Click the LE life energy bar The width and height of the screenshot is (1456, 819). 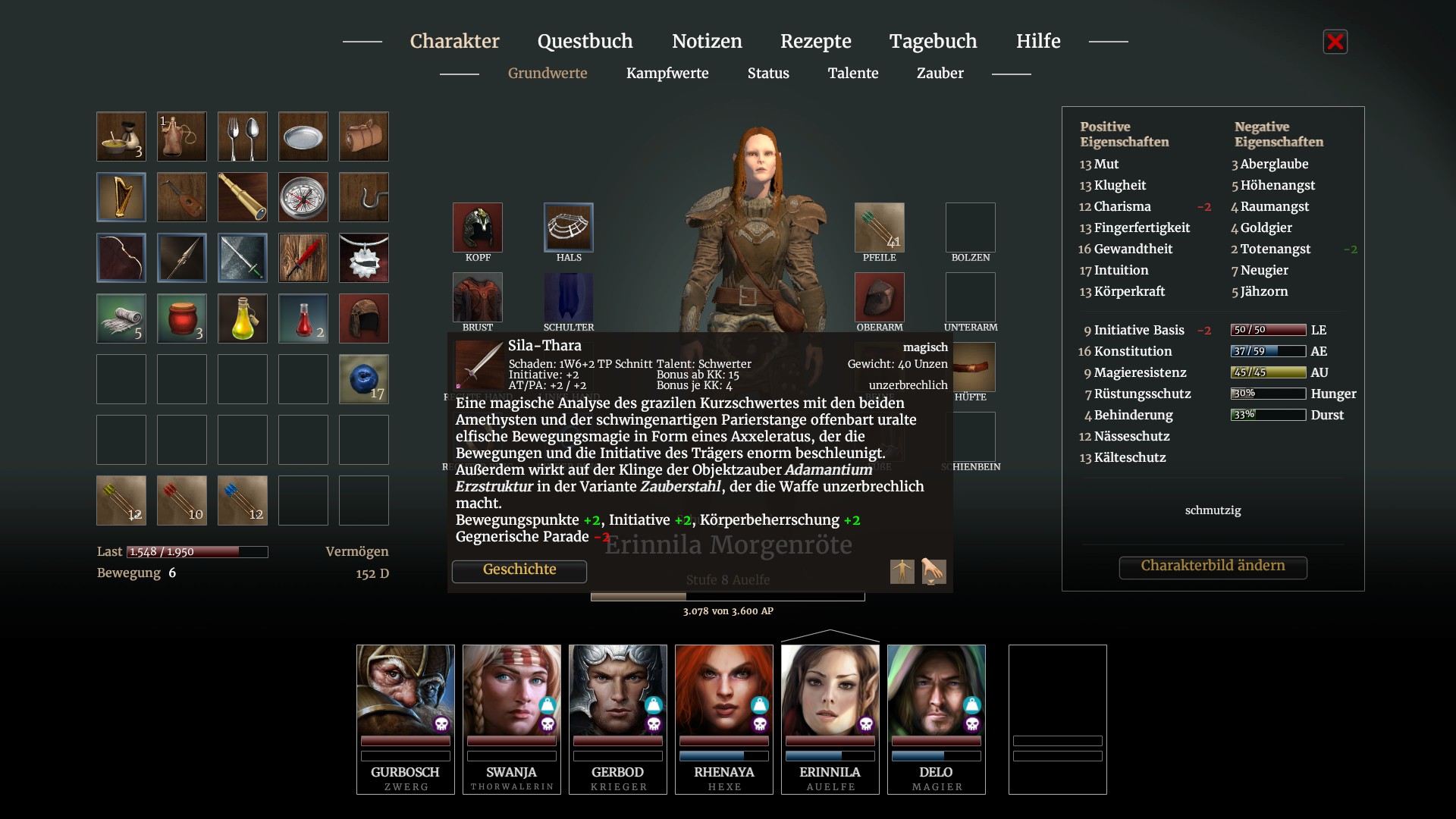coord(1268,330)
